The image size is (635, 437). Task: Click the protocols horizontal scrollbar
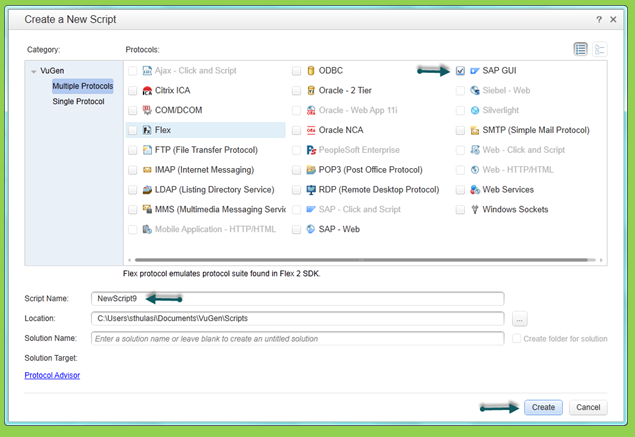pos(361,260)
